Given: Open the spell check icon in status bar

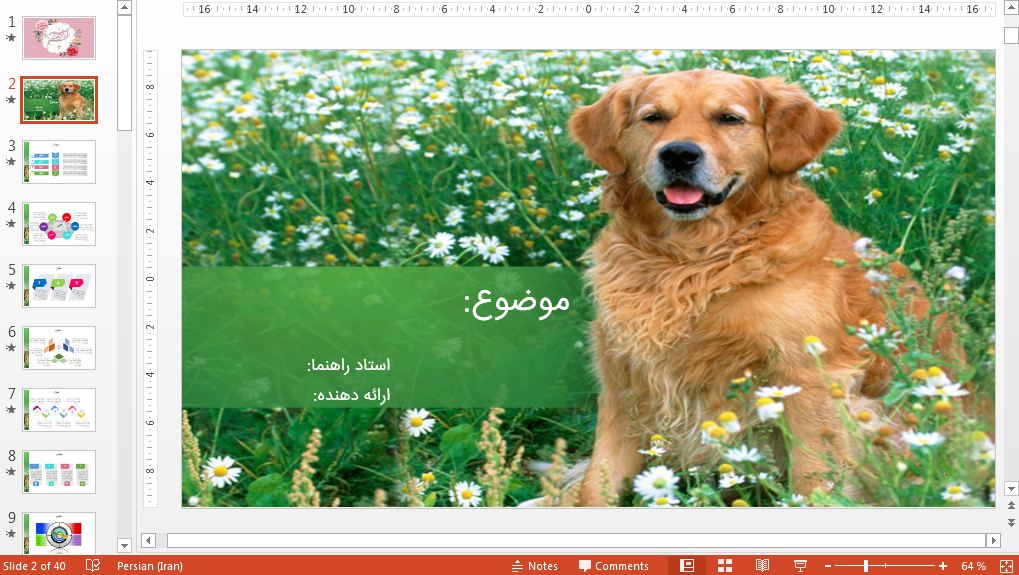Looking at the screenshot, I should (x=93, y=566).
